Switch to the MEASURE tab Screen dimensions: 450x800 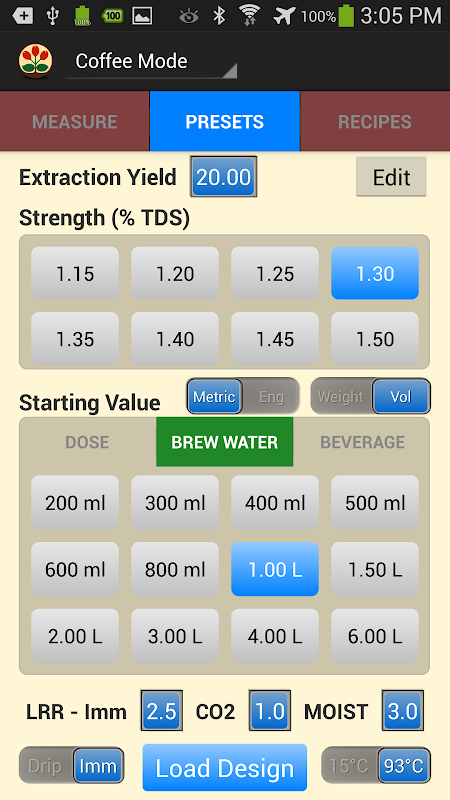click(x=75, y=121)
